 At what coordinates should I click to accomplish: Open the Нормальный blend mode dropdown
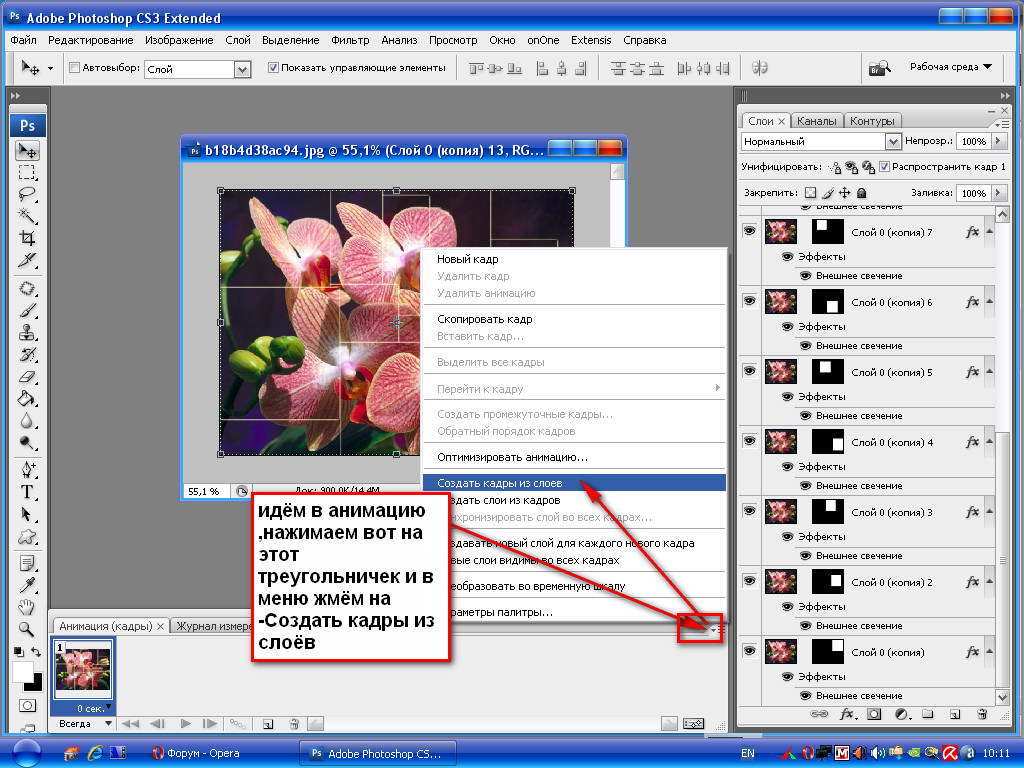click(x=893, y=141)
